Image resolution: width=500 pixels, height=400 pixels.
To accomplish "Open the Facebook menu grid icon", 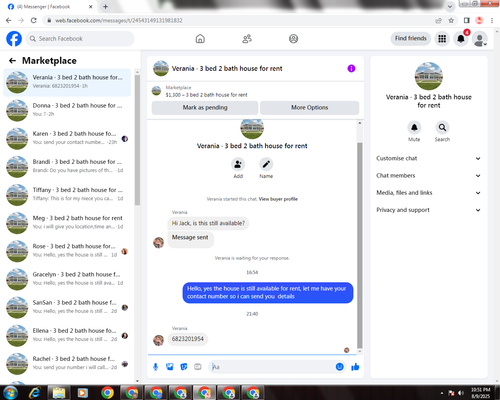I will [x=442, y=39].
